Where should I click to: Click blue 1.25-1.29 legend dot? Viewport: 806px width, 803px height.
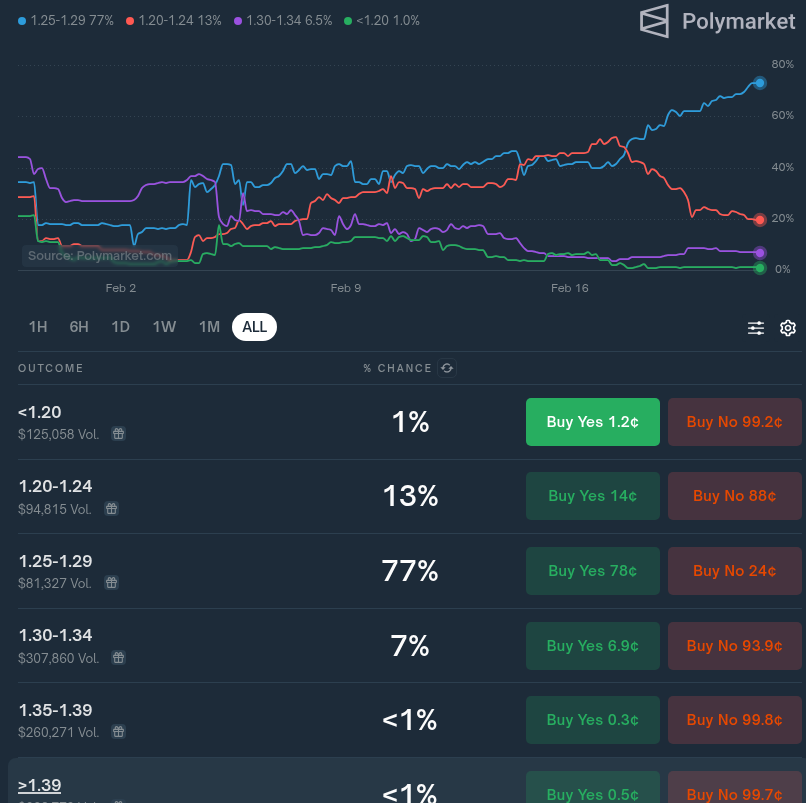click(x=22, y=21)
